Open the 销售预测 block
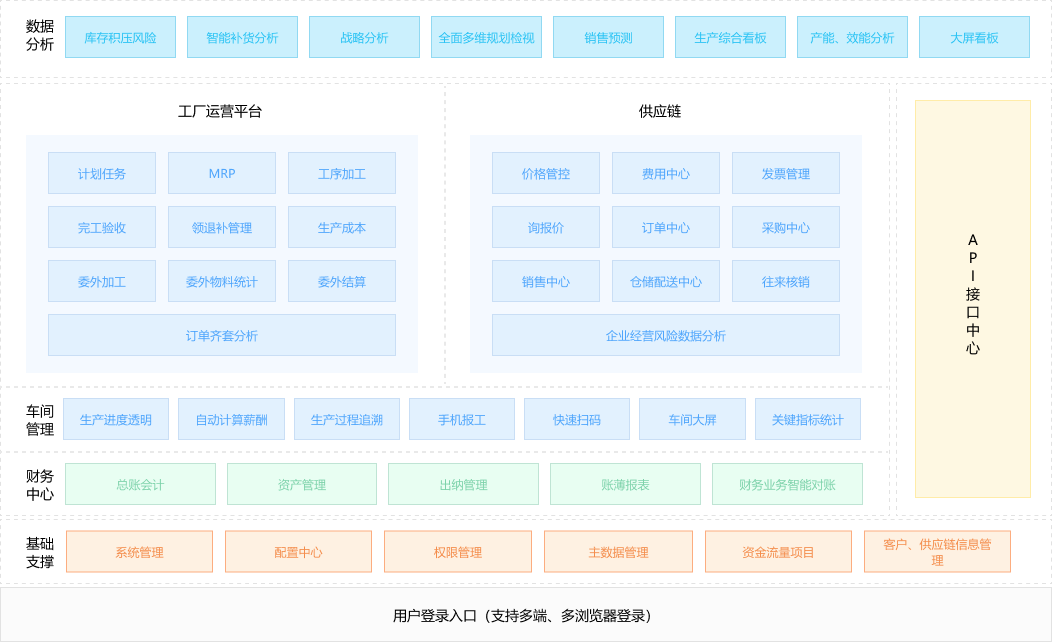The height and width of the screenshot is (642, 1052). [x=608, y=37]
